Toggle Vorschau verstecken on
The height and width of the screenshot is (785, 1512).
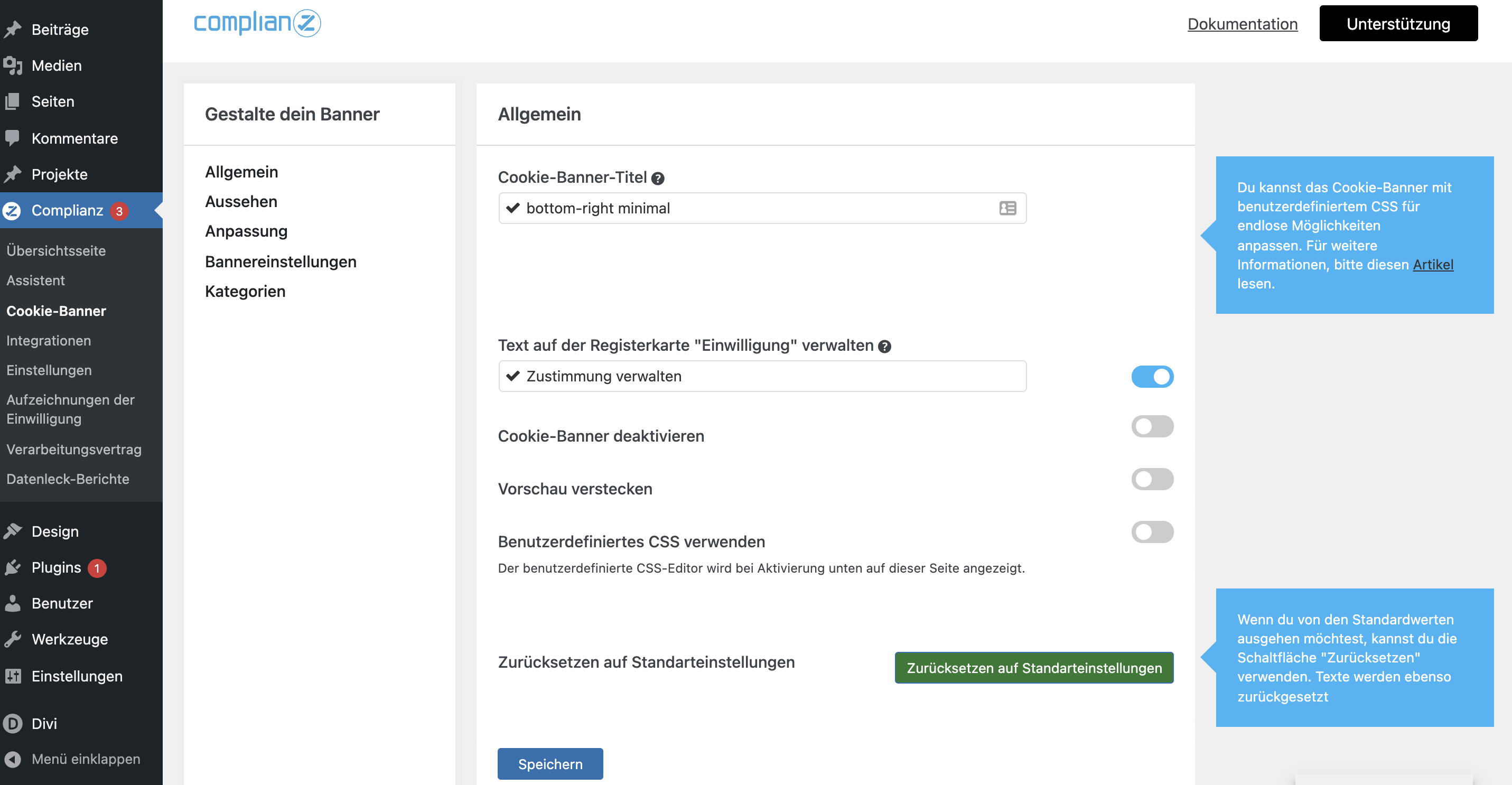[1152, 479]
